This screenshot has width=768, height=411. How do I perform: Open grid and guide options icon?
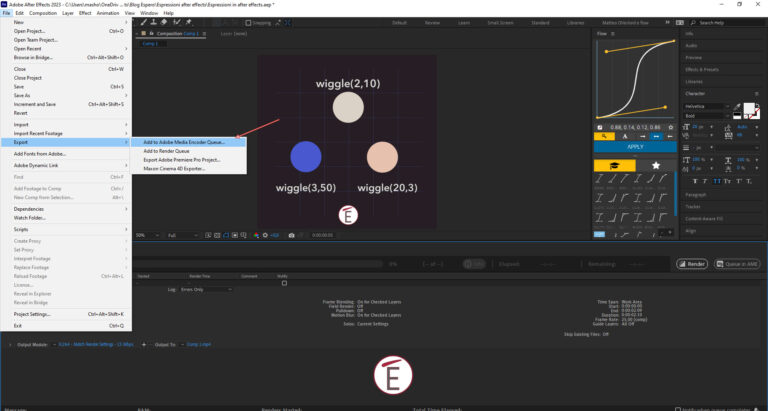click(x=243, y=236)
